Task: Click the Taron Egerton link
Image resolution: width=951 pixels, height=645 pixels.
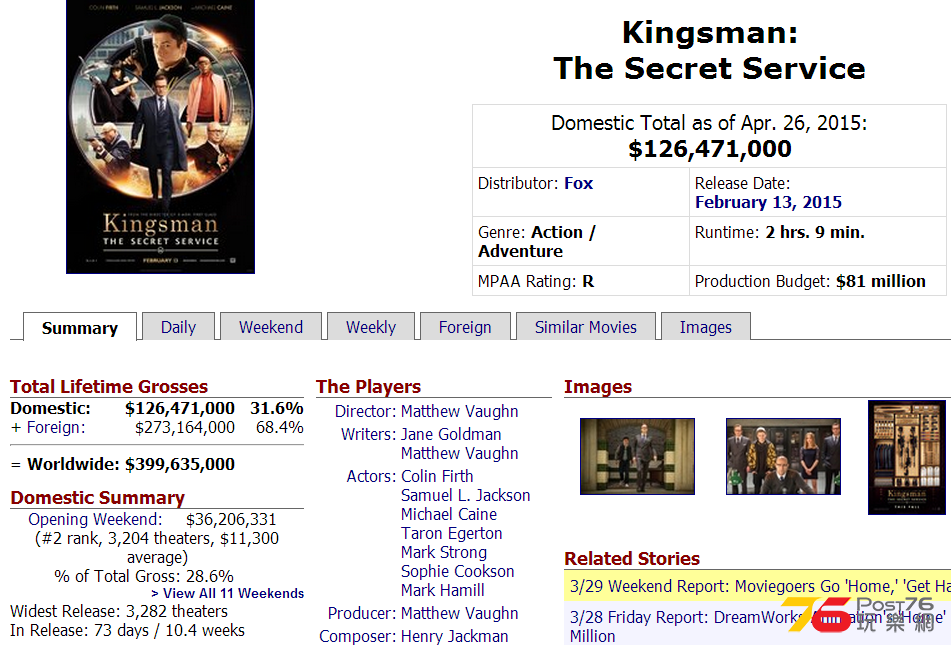Action: pyautogui.click(x=451, y=533)
